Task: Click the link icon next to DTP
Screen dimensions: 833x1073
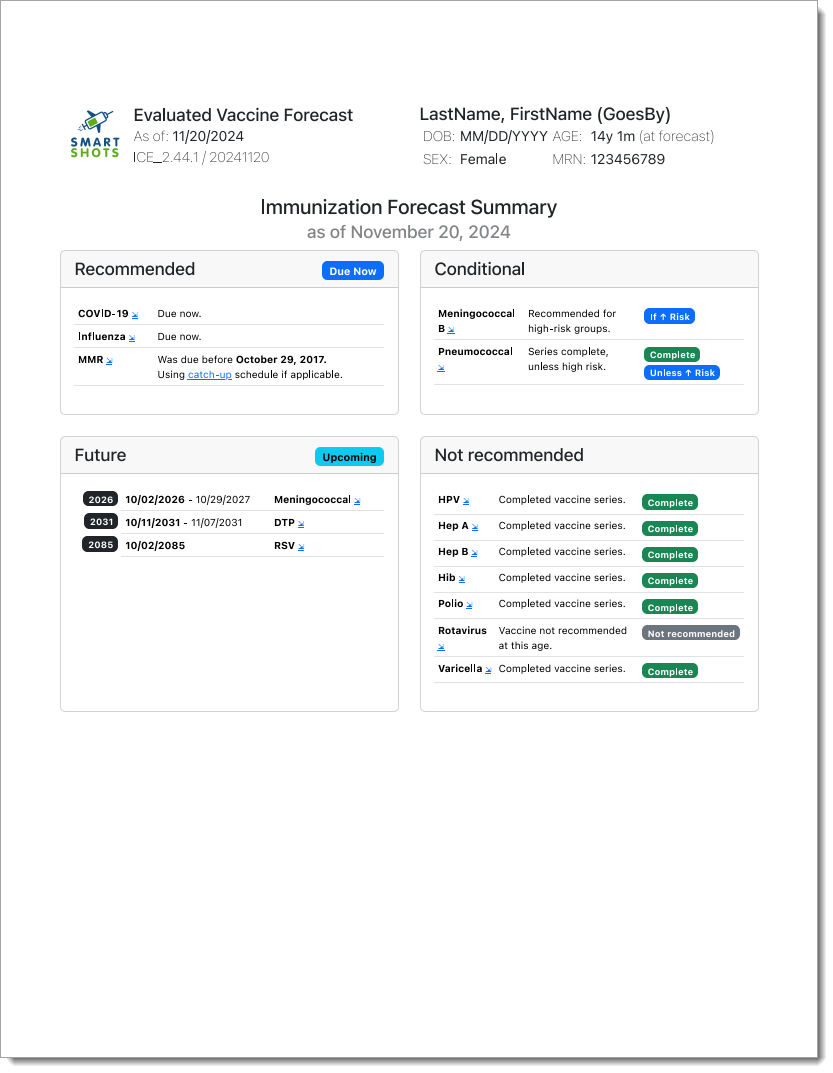Action: pyautogui.click(x=301, y=524)
